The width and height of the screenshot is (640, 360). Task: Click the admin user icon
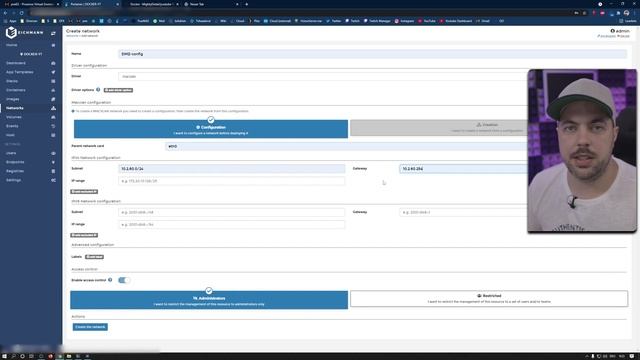point(612,31)
